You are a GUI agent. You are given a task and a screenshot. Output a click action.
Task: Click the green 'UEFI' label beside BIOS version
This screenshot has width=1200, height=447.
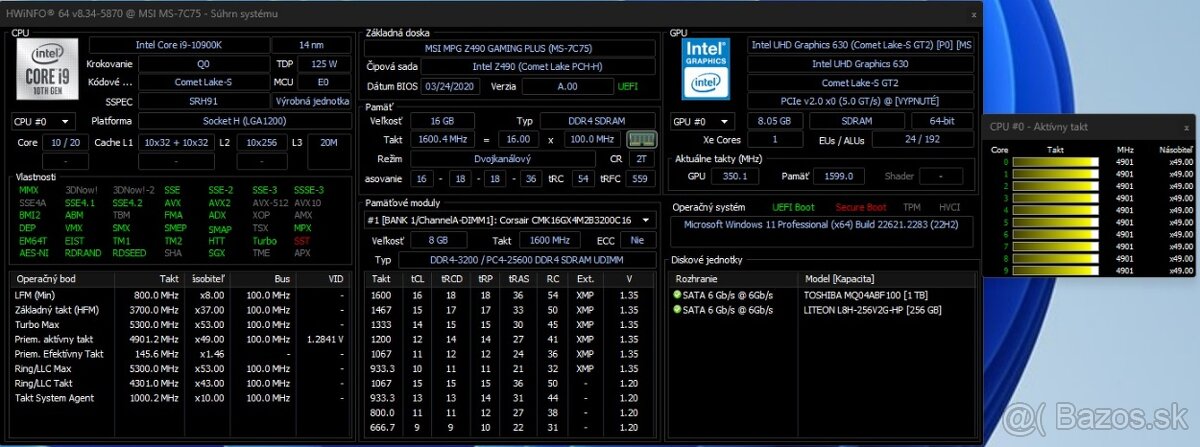628,86
